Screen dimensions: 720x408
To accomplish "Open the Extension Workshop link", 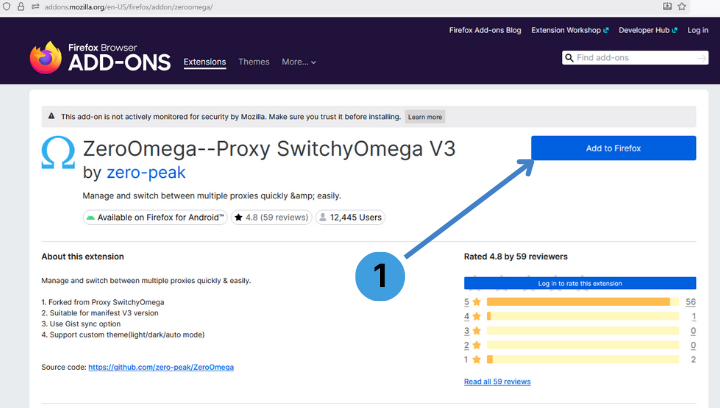I will 570,30.
